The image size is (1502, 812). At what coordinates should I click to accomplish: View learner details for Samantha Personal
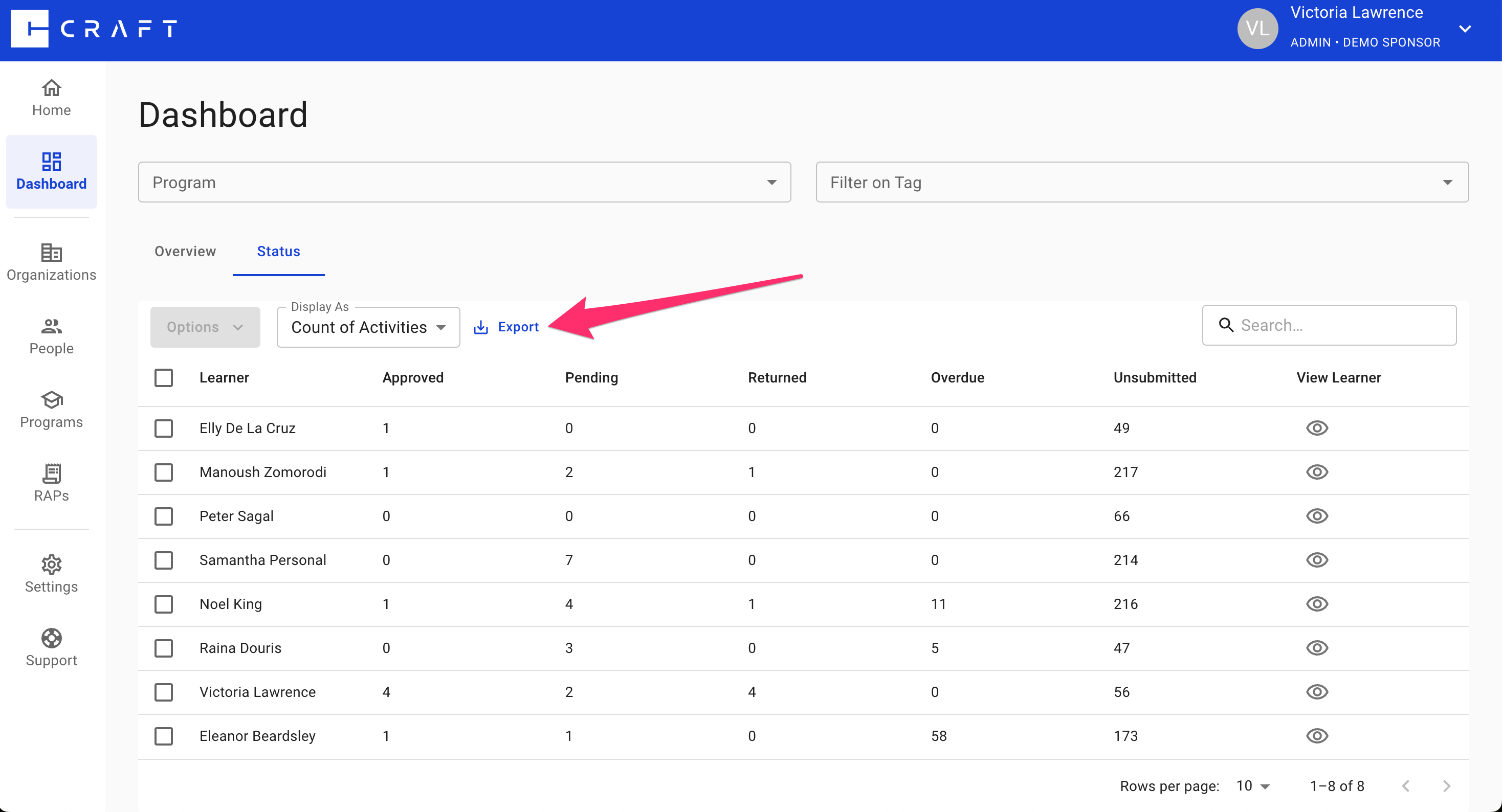pos(1318,560)
